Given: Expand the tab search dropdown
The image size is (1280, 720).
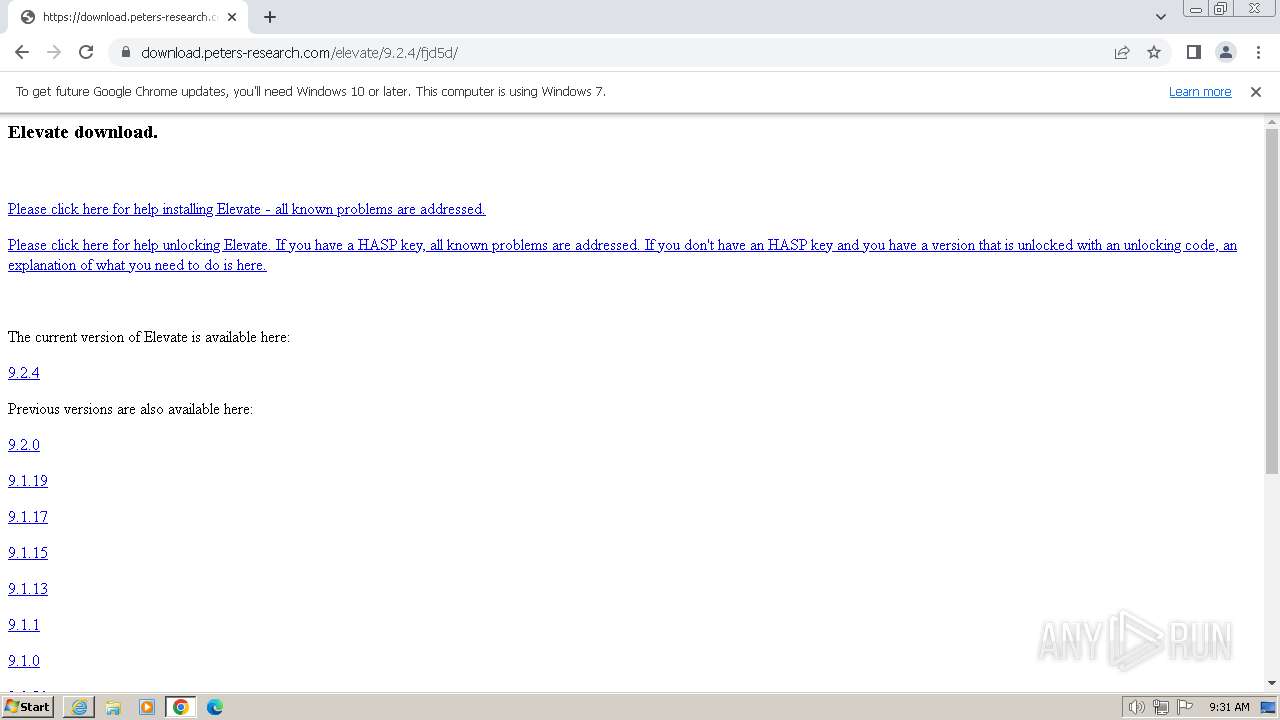Looking at the screenshot, I should (x=1160, y=17).
